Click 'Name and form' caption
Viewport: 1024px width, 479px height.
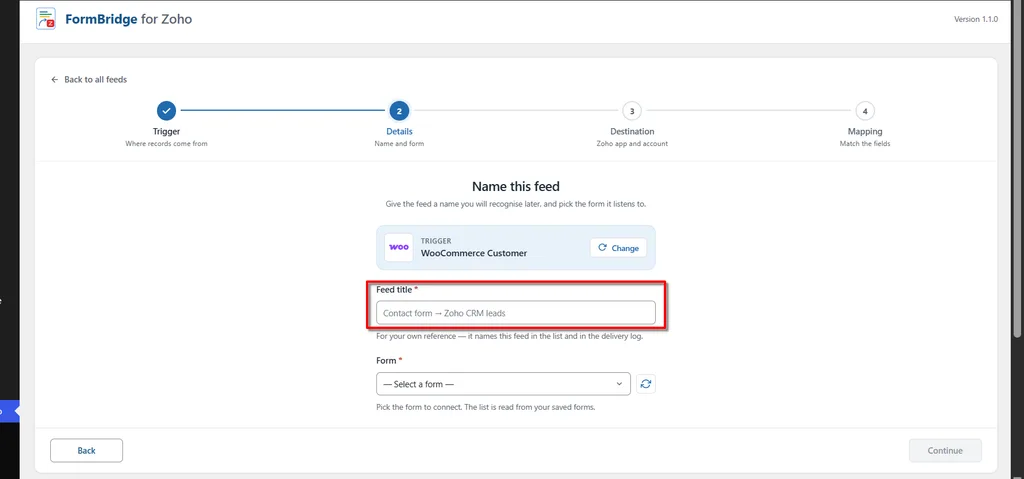[399, 143]
